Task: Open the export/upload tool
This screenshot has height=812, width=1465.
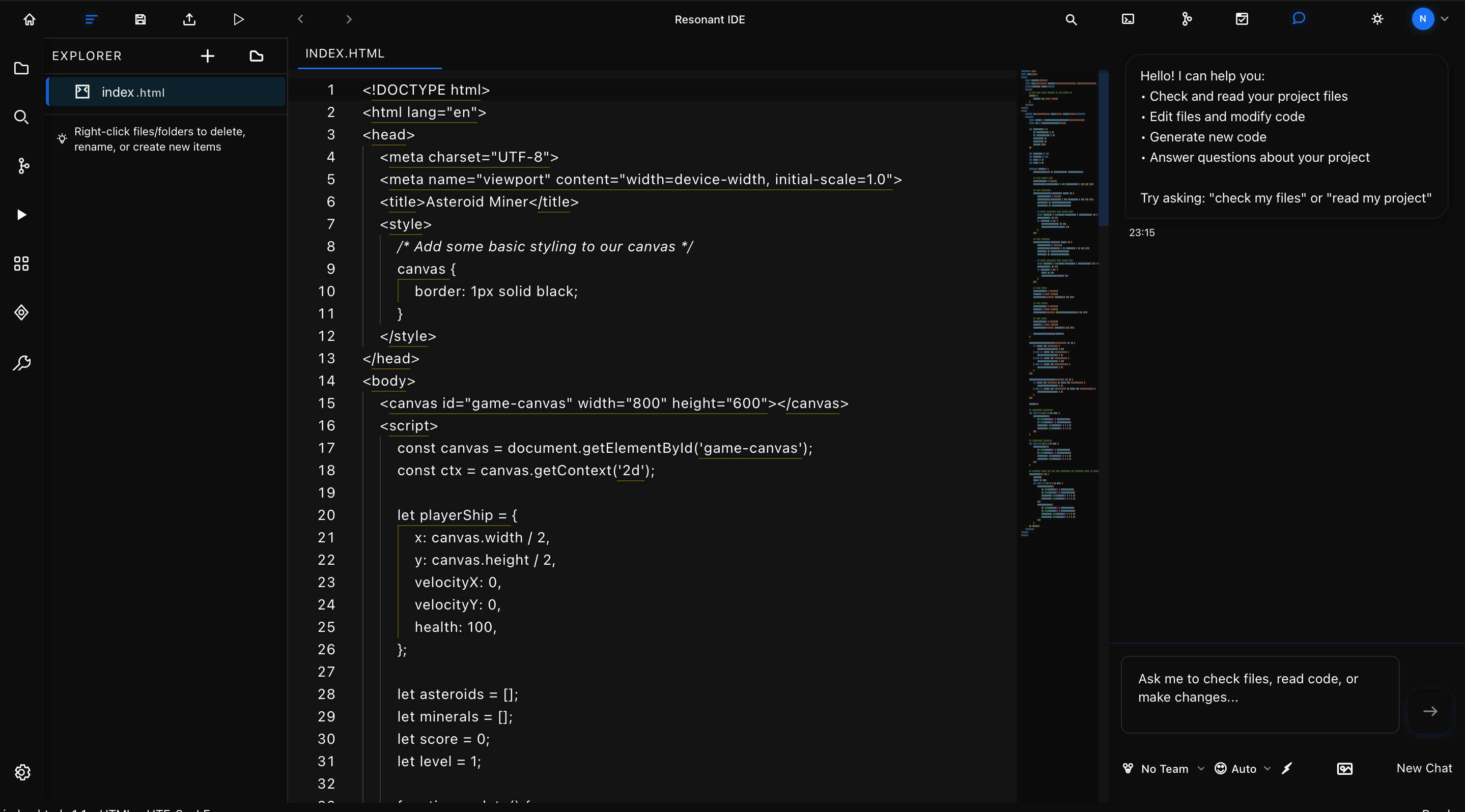Action: point(189,19)
